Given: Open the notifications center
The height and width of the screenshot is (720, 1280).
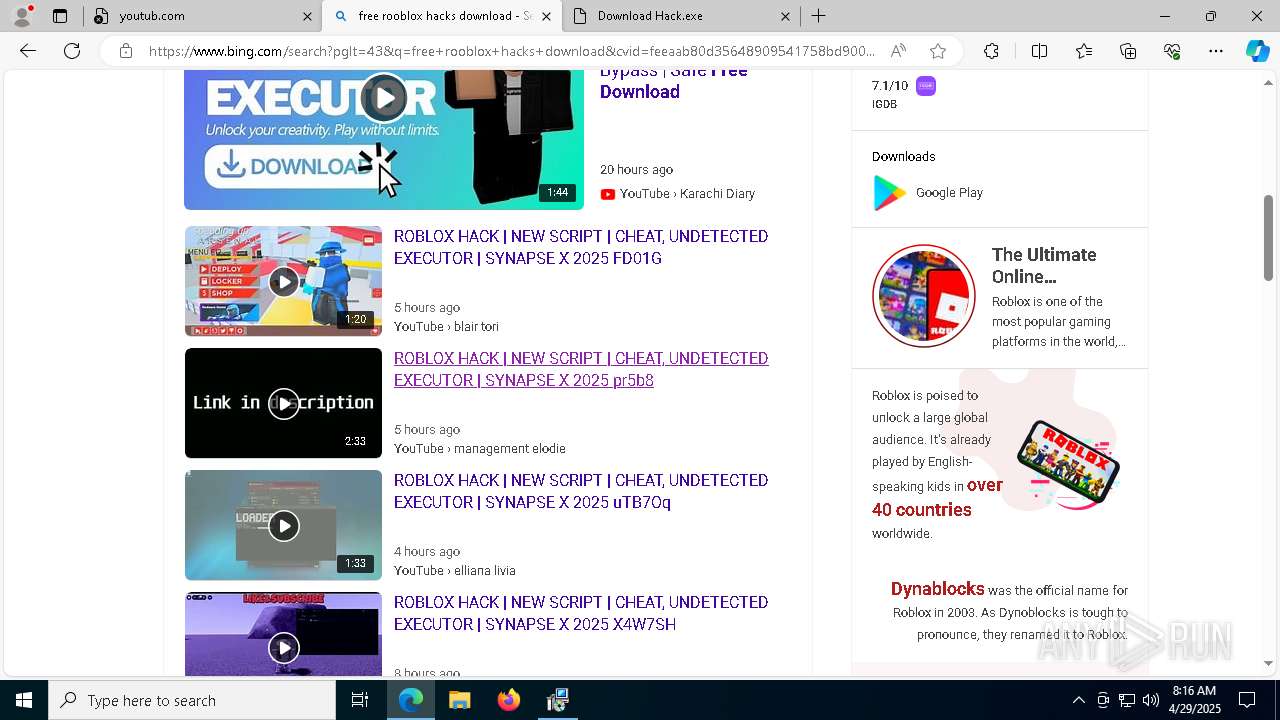Looking at the screenshot, I should coord(1247,700).
